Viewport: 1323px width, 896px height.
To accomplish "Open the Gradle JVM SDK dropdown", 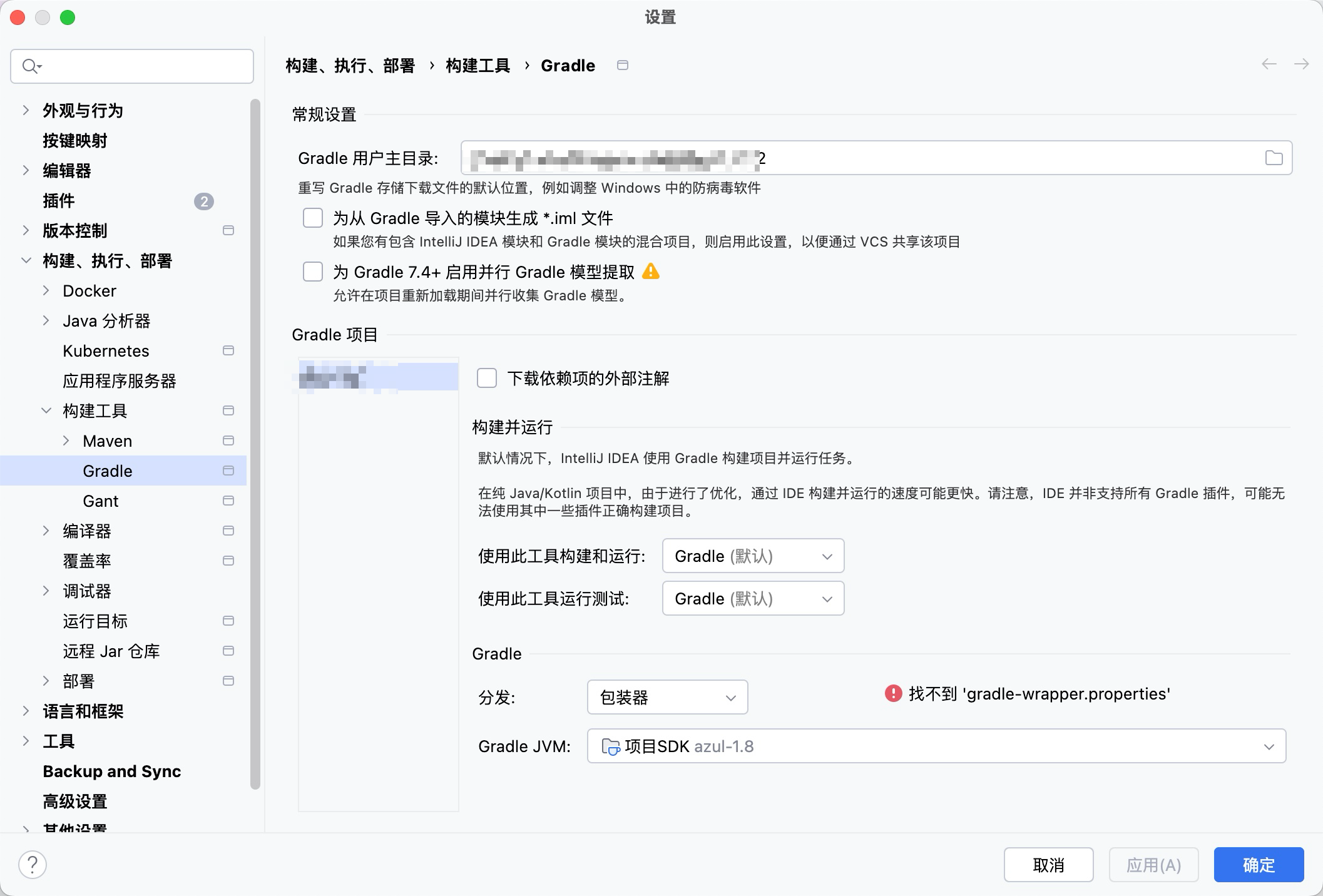I will pos(936,746).
